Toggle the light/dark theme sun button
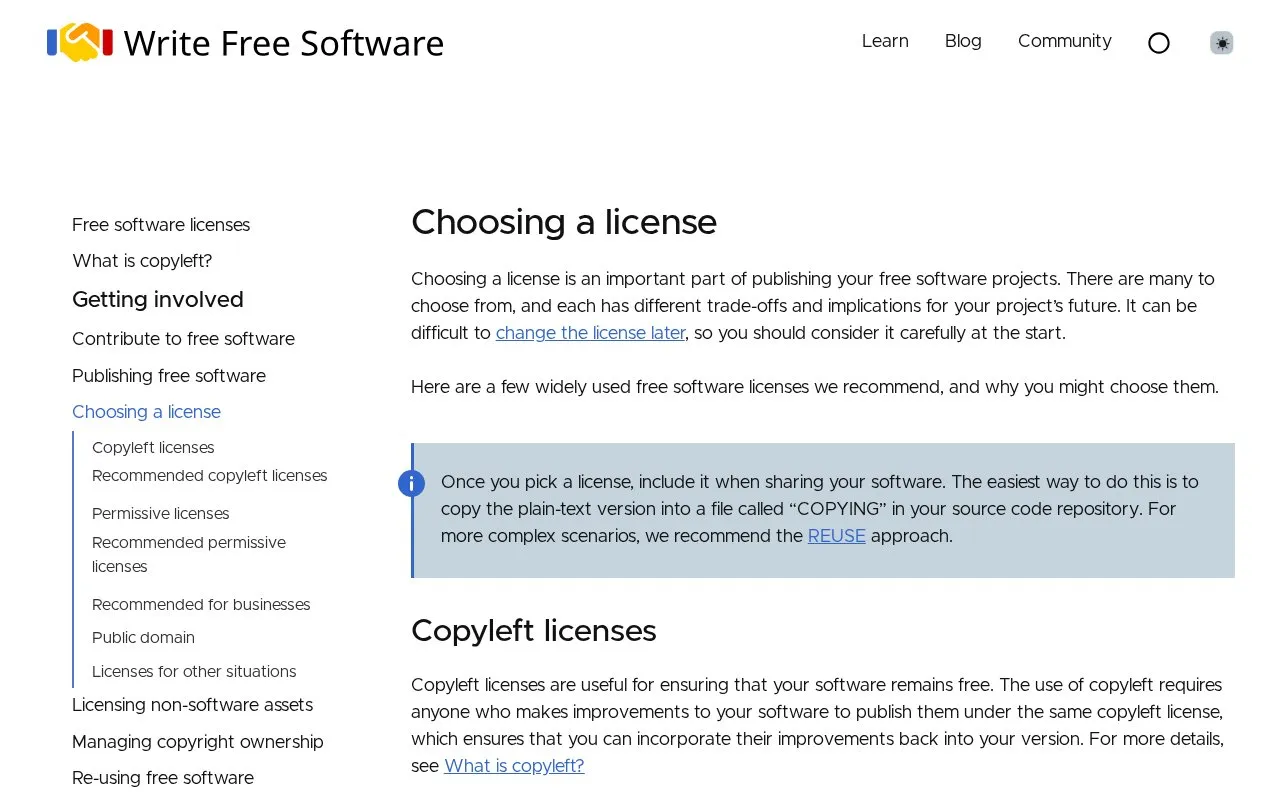1280x800 pixels. pos(1221,43)
